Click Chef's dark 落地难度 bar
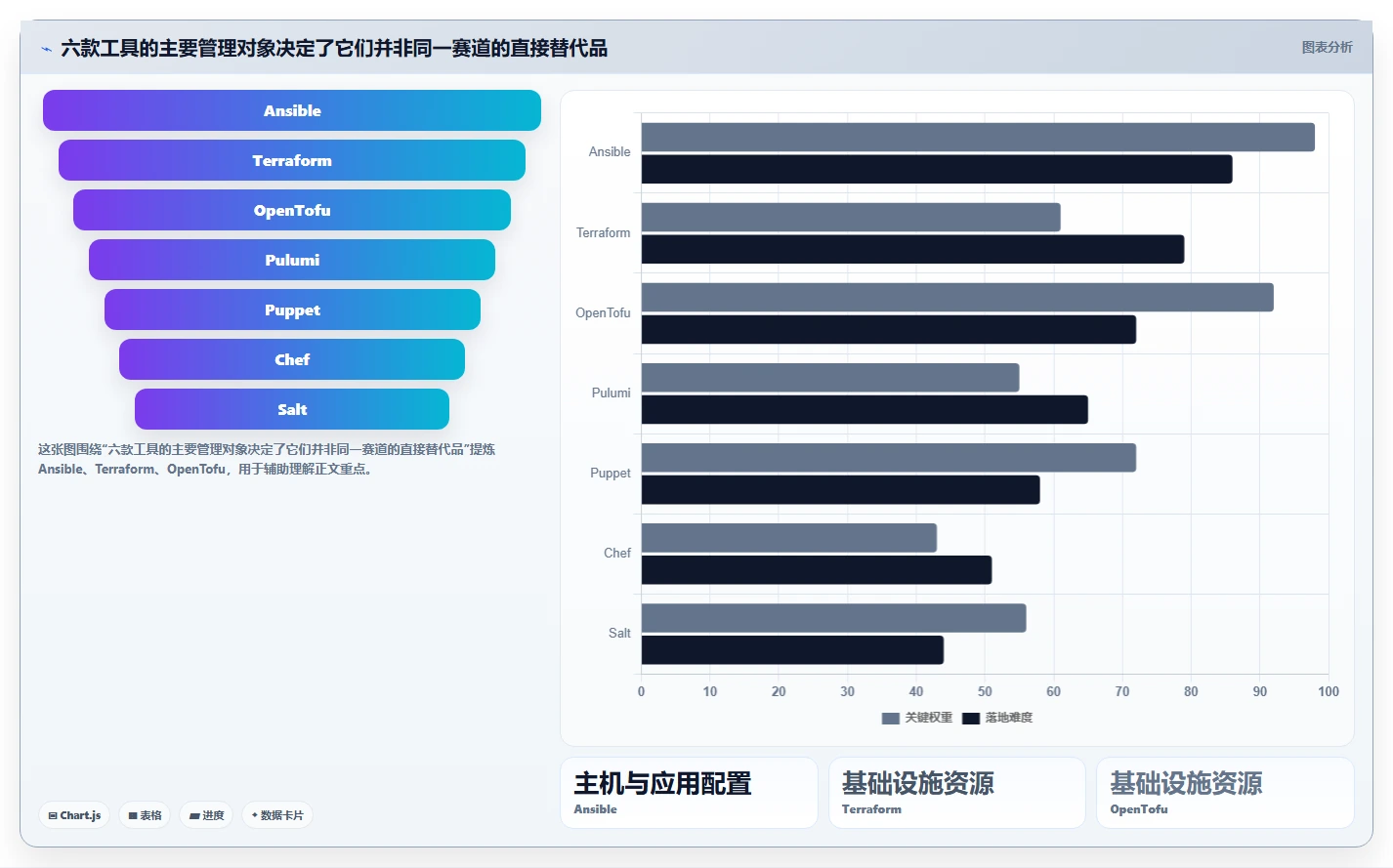 (x=817, y=570)
